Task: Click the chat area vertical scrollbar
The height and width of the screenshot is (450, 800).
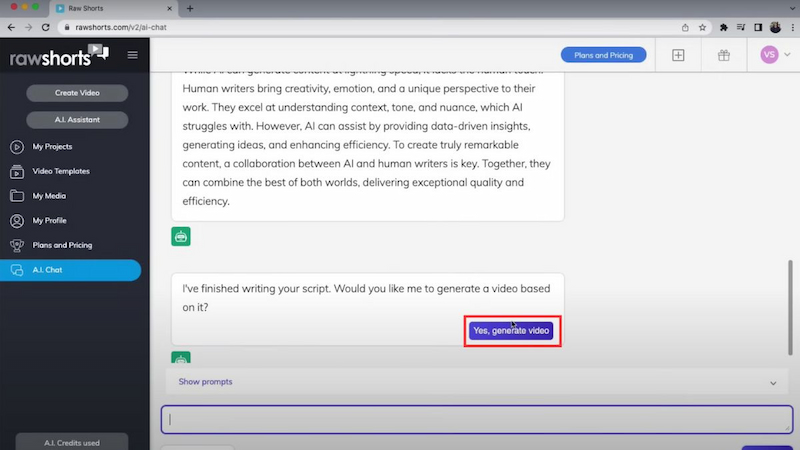Action: tap(790, 308)
